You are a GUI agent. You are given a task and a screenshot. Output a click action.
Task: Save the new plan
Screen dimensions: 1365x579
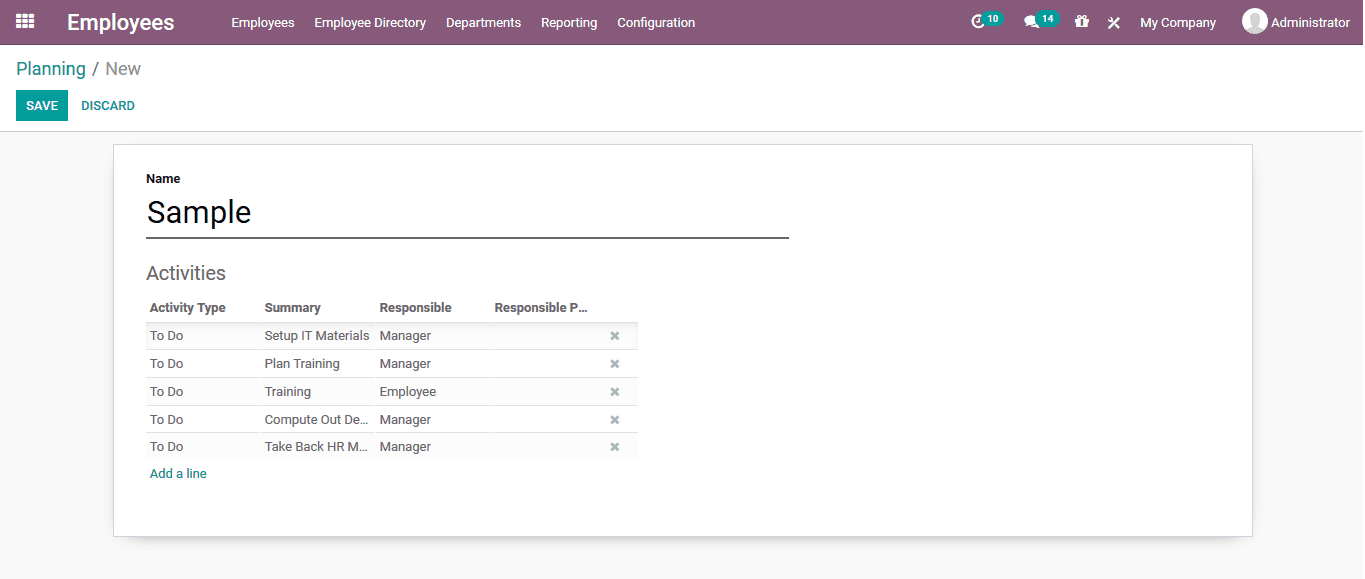coord(41,105)
